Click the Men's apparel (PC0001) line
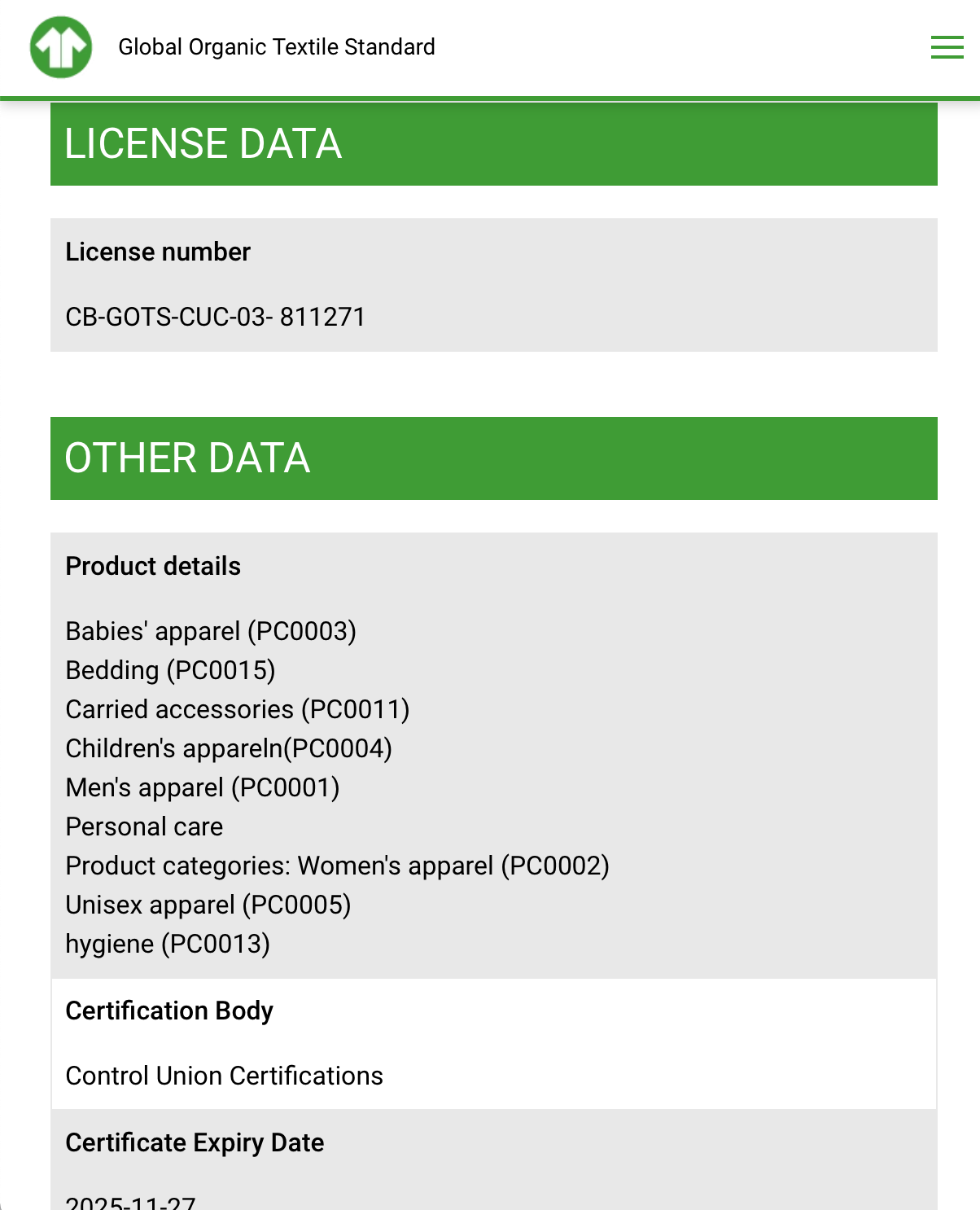This screenshot has width=980, height=1210. tap(203, 788)
